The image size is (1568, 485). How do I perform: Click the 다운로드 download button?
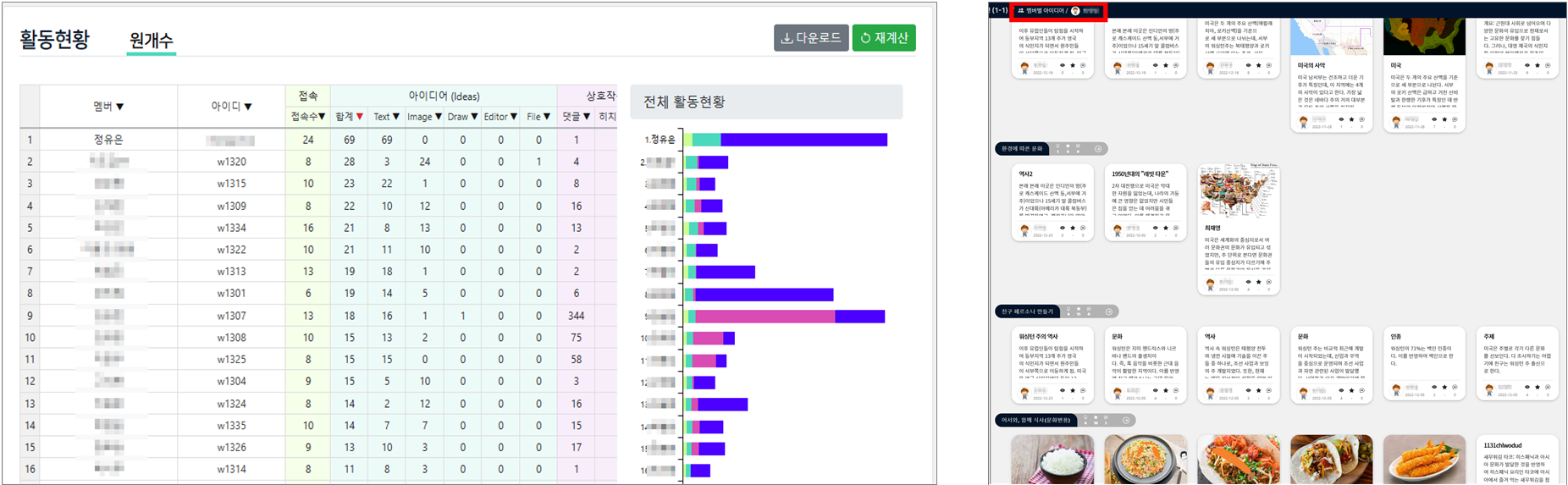[x=810, y=38]
